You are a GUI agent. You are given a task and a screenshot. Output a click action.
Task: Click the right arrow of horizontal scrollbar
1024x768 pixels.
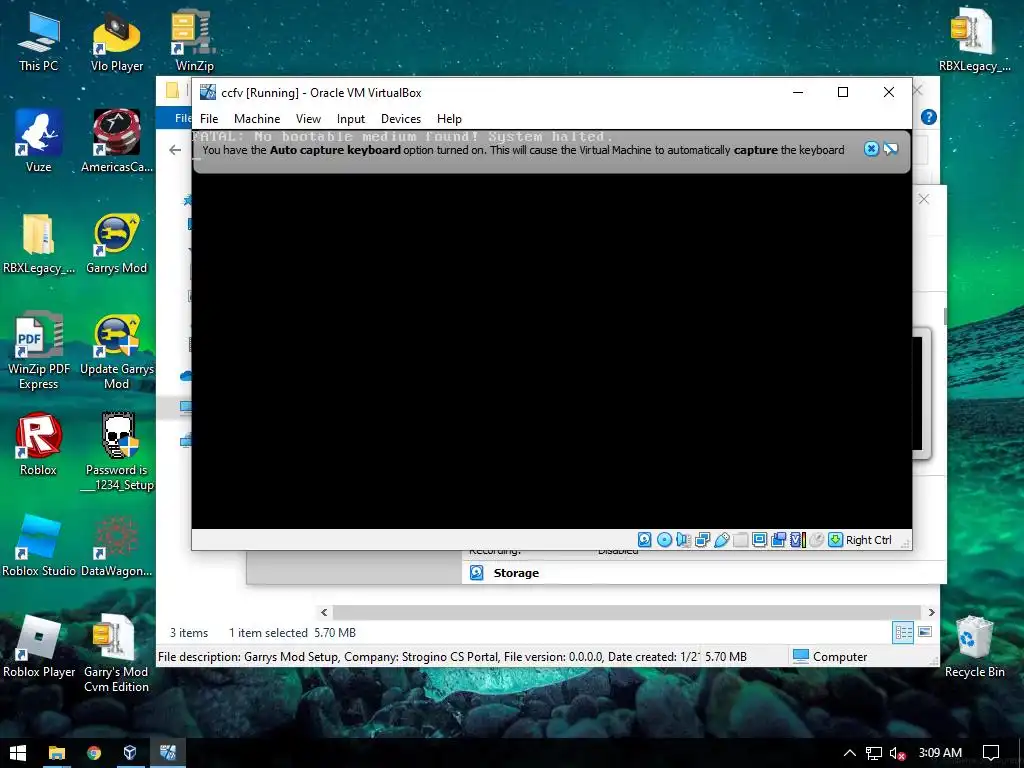(932, 612)
